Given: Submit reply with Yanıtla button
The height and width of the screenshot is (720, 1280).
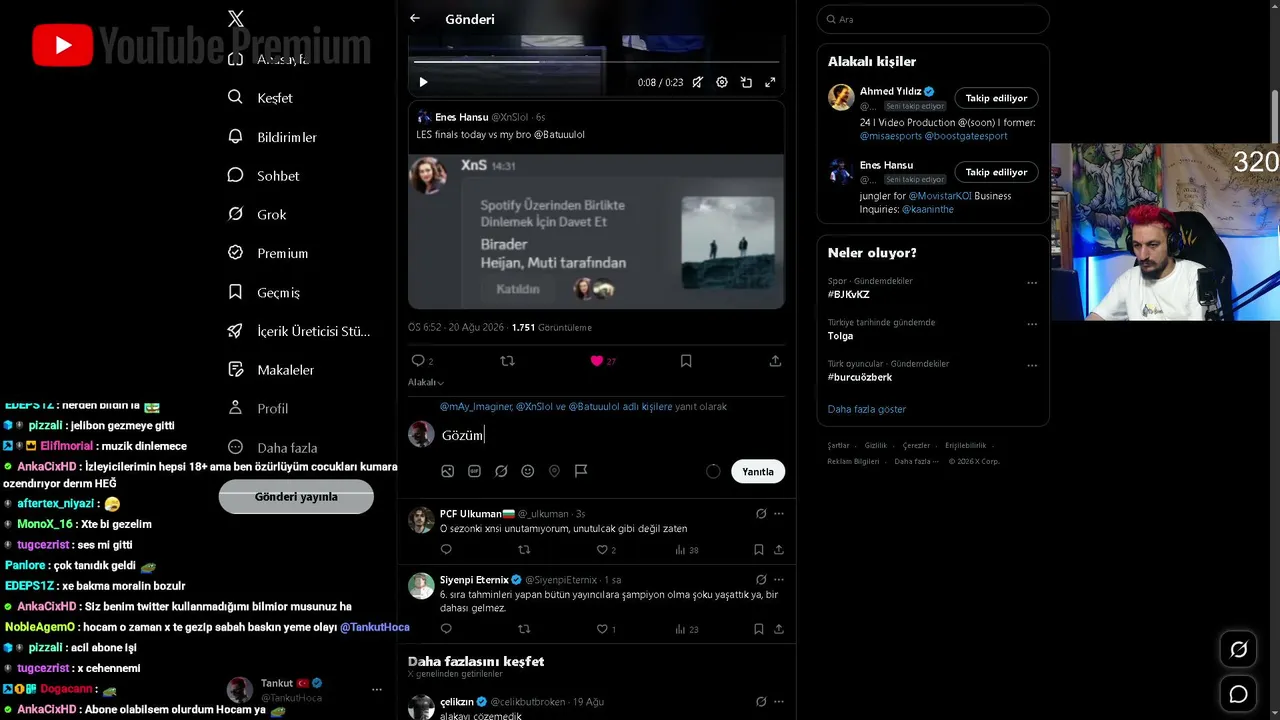Looking at the screenshot, I should click(x=758, y=471).
